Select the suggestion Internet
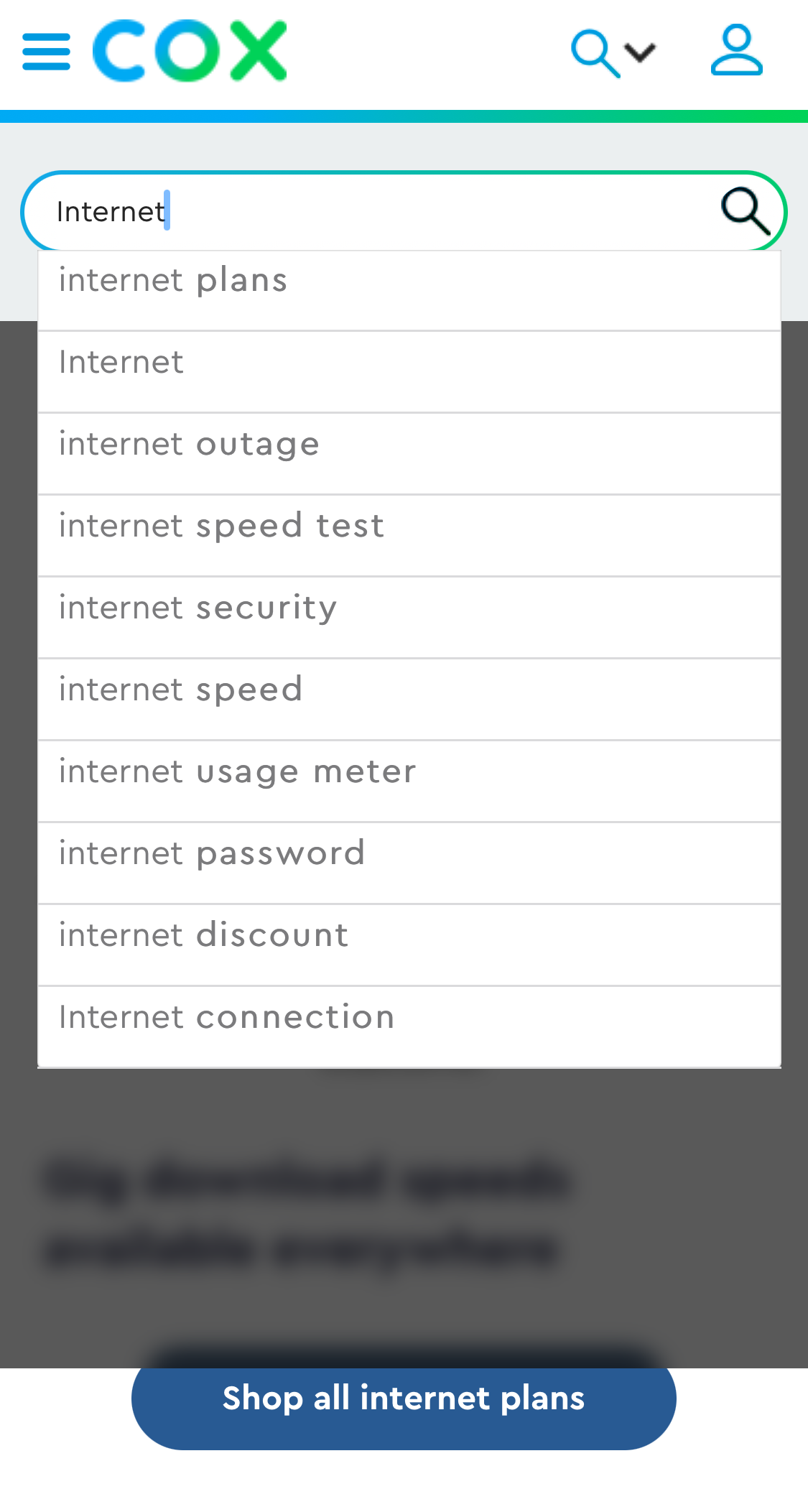Viewport: 808px width, 1512px height. 120,362
